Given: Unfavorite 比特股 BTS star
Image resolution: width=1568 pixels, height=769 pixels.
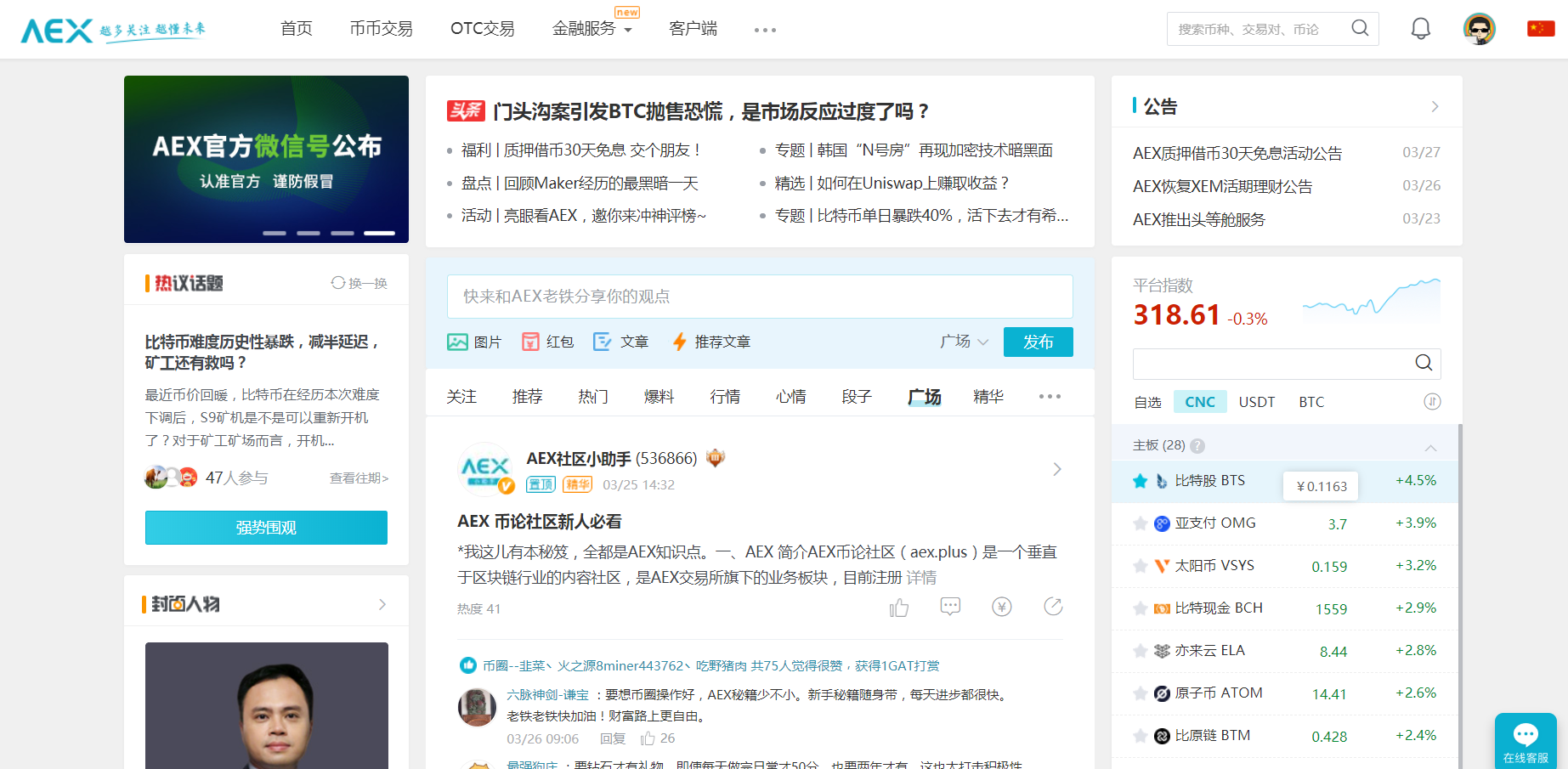Looking at the screenshot, I should (x=1141, y=481).
